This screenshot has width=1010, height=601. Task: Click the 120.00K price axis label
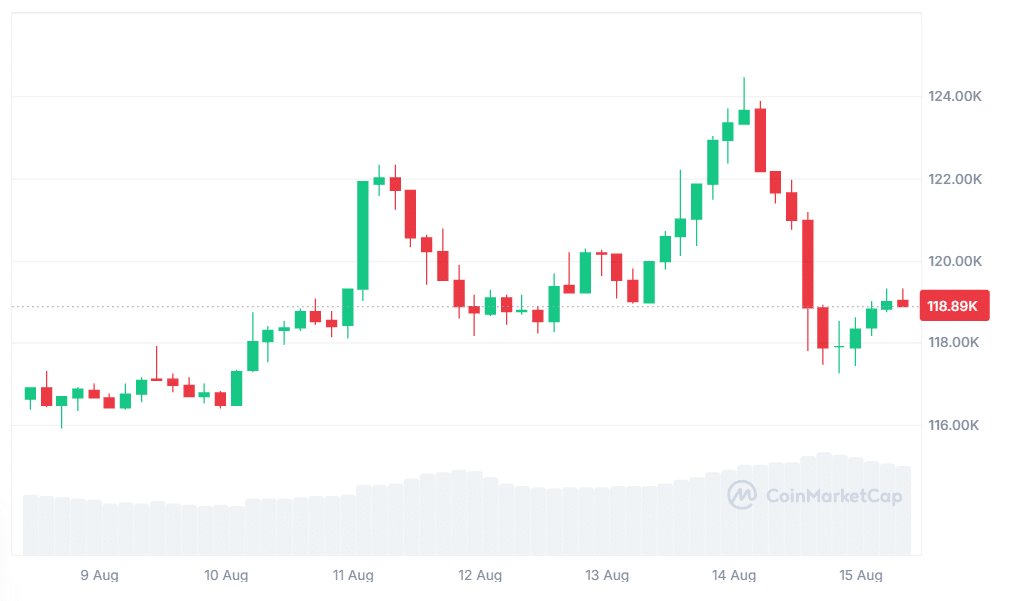click(955, 262)
